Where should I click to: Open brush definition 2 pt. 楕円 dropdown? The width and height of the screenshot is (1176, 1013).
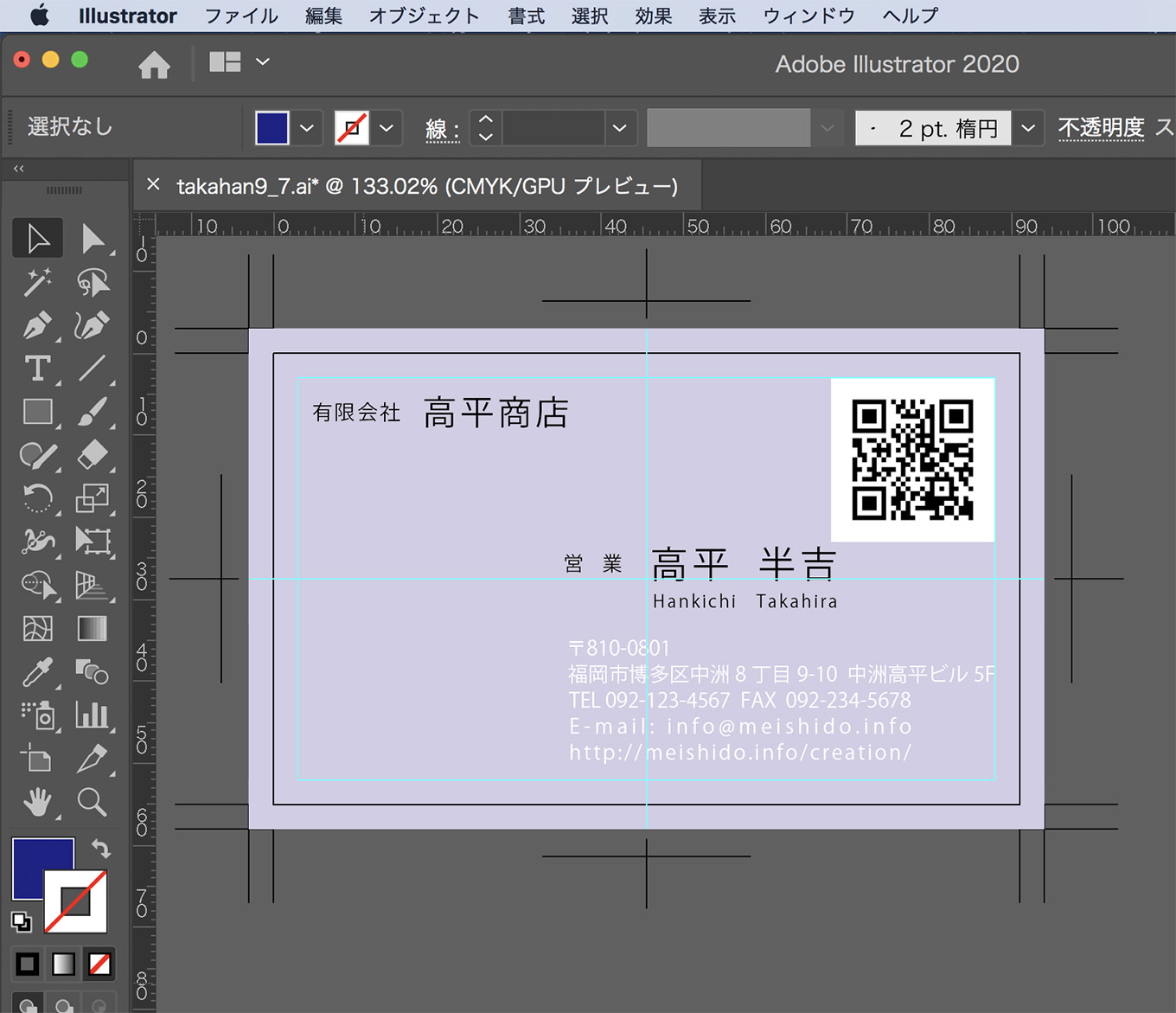1027,128
